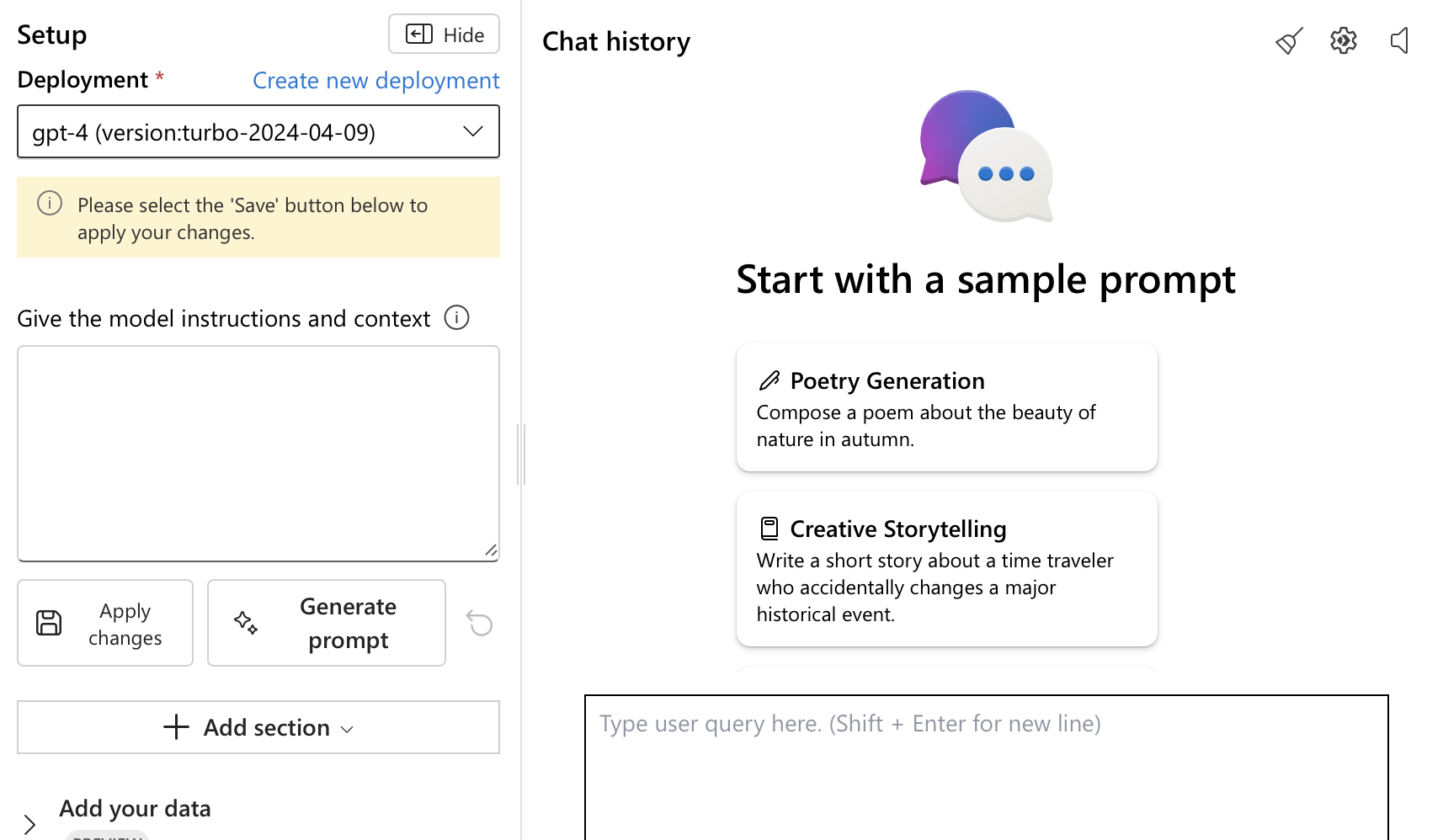Click the panel divider splitter handle
The height and width of the screenshot is (840, 1443).
[x=521, y=455]
